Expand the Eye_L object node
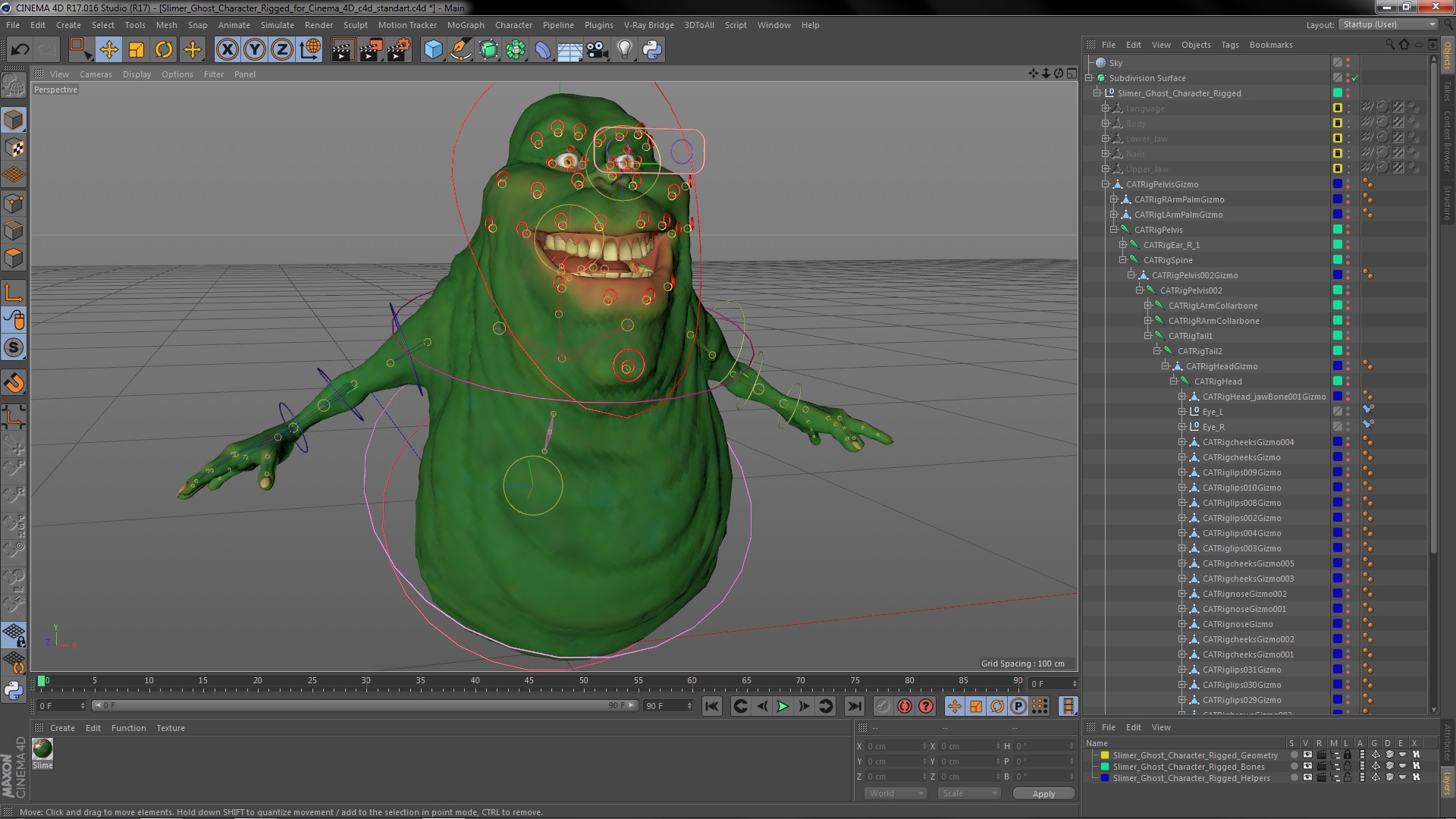This screenshot has height=819, width=1456. coord(1181,412)
